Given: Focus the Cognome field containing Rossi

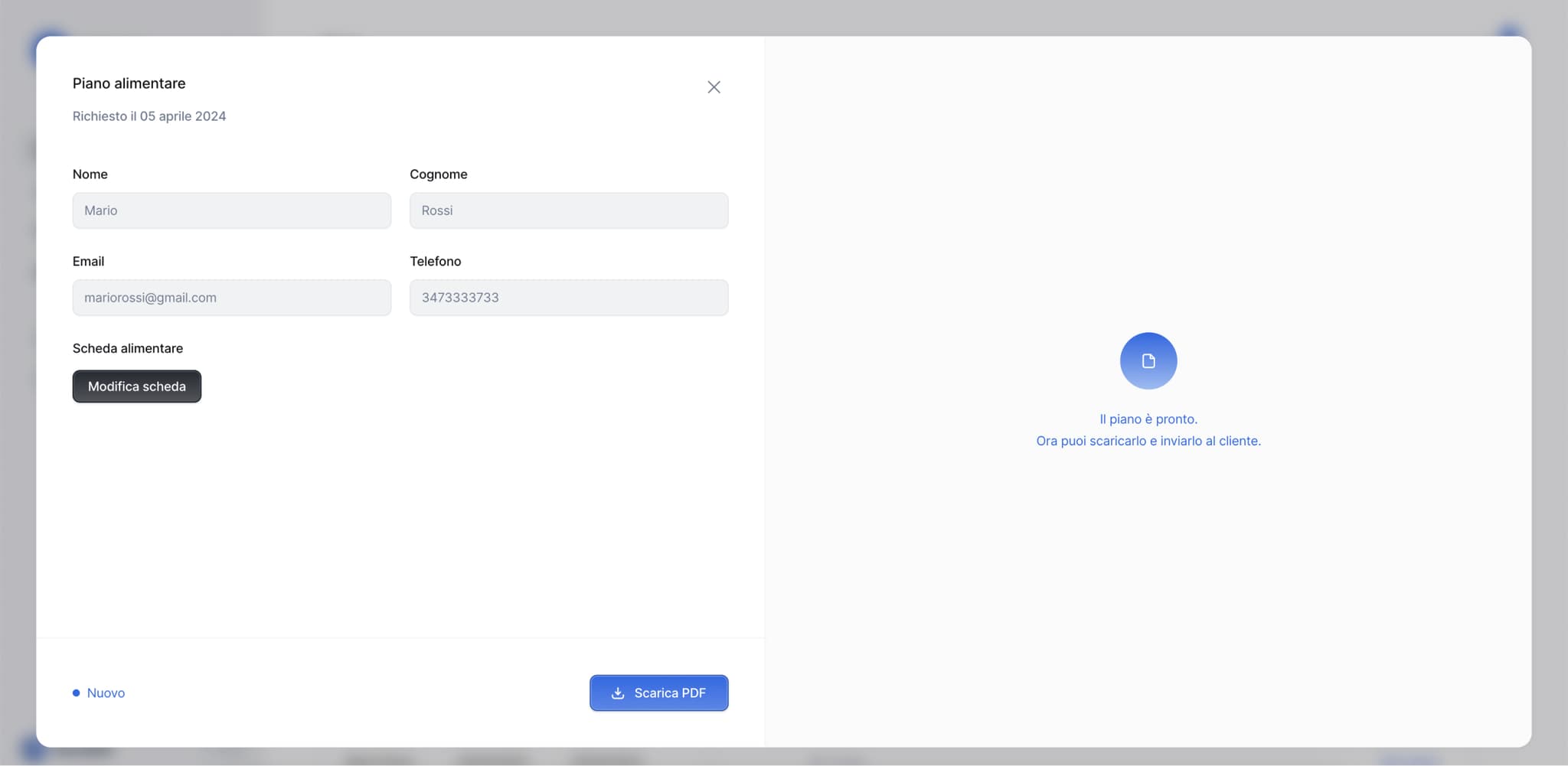Looking at the screenshot, I should [x=568, y=210].
